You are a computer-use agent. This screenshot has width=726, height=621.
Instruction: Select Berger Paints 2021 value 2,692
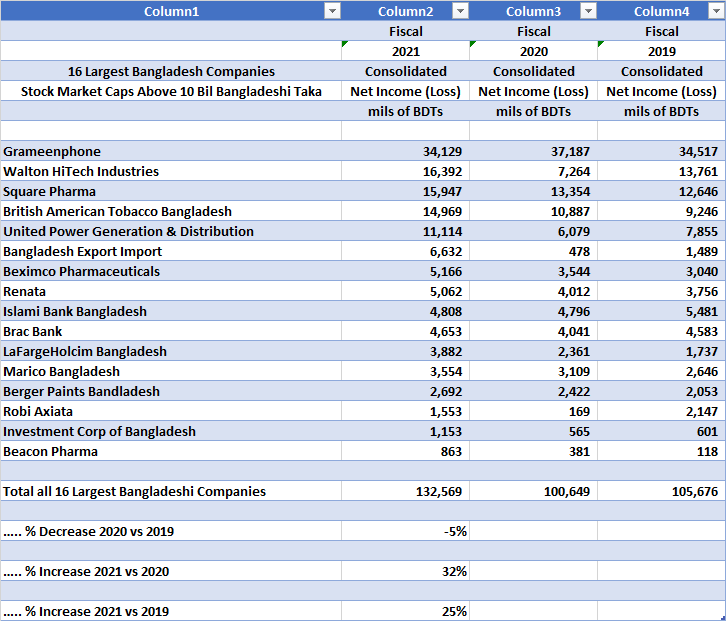[406, 391]
